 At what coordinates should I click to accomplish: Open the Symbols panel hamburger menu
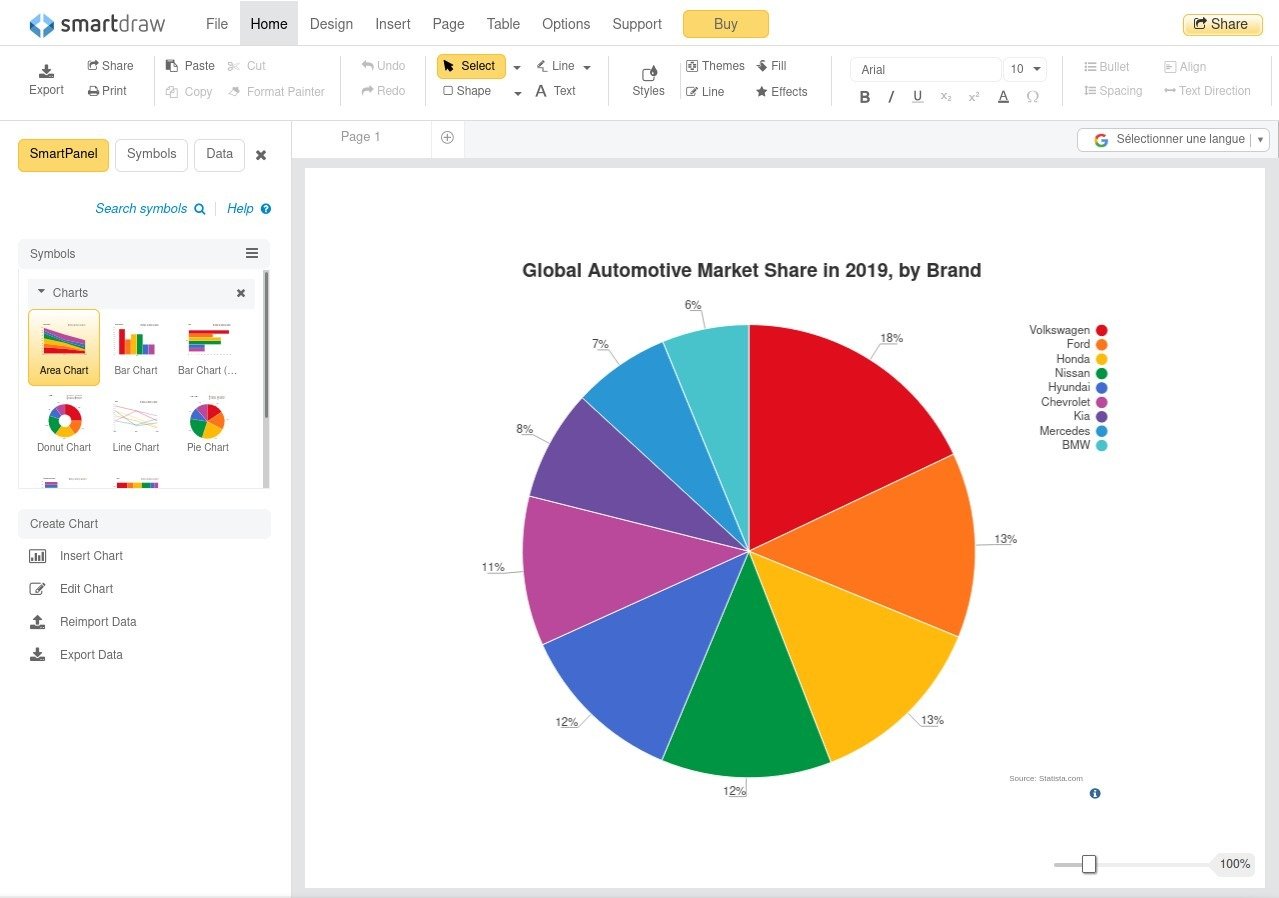(252, 254)
